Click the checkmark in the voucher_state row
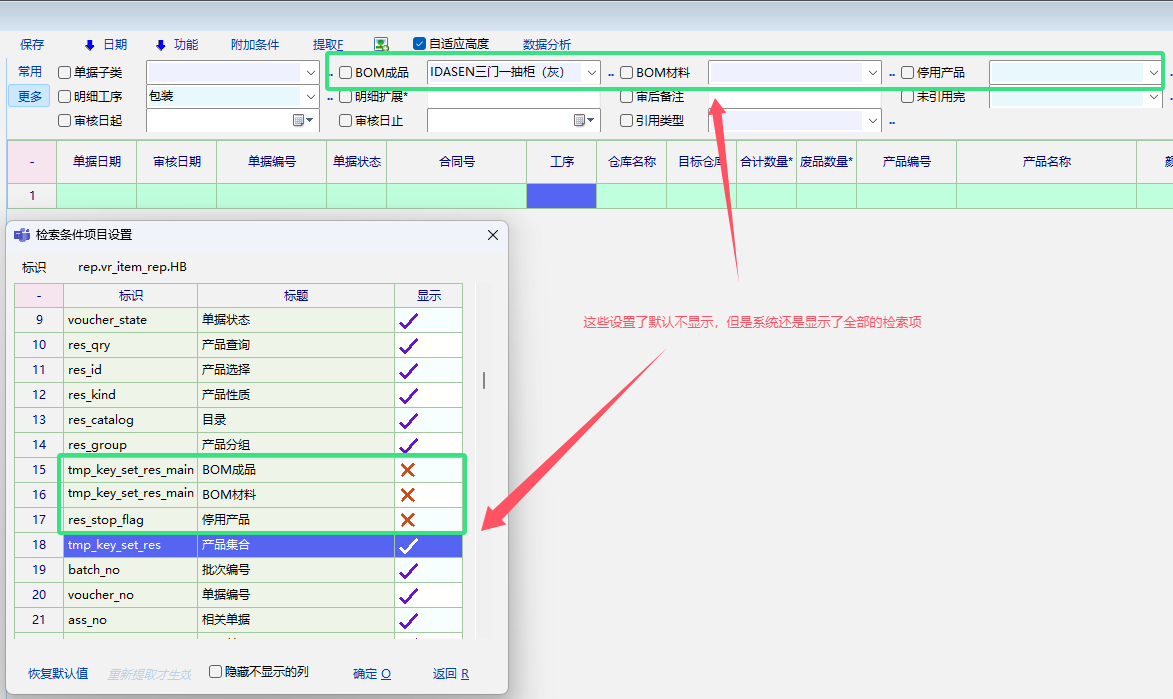 tap(408, 320)
